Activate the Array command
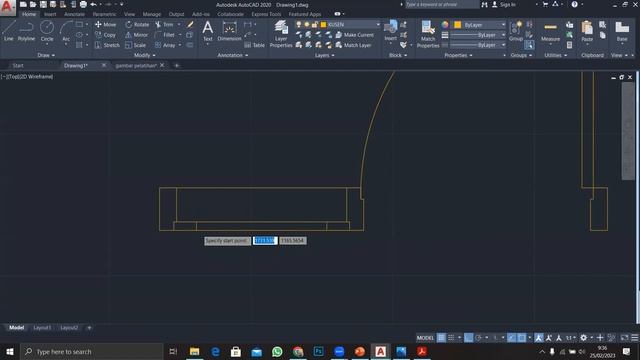The height and width of the screenshot is (360, 640). tap(165, 45)
